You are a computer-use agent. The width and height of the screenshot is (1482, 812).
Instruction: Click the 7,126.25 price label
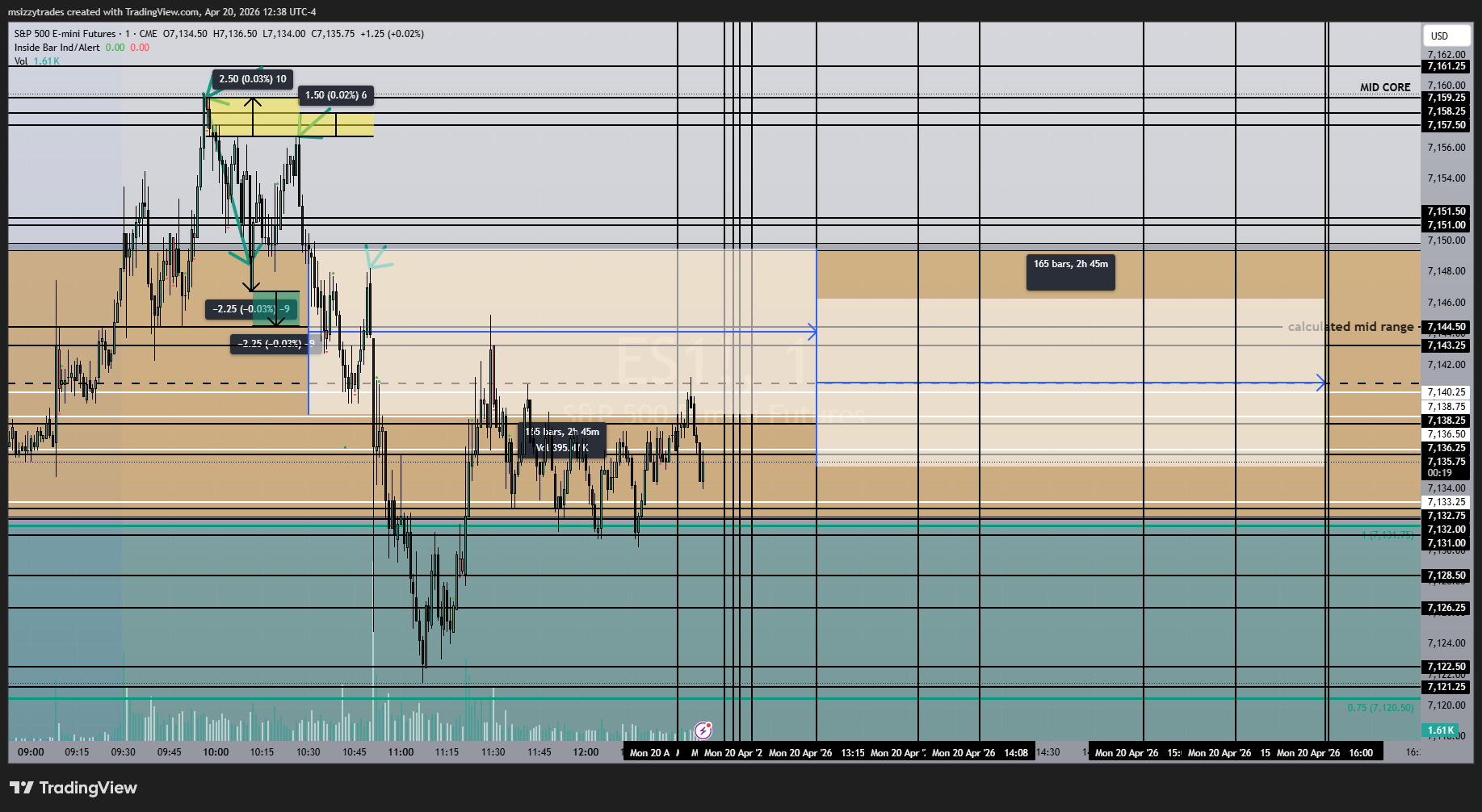[x=1446, y=608]
